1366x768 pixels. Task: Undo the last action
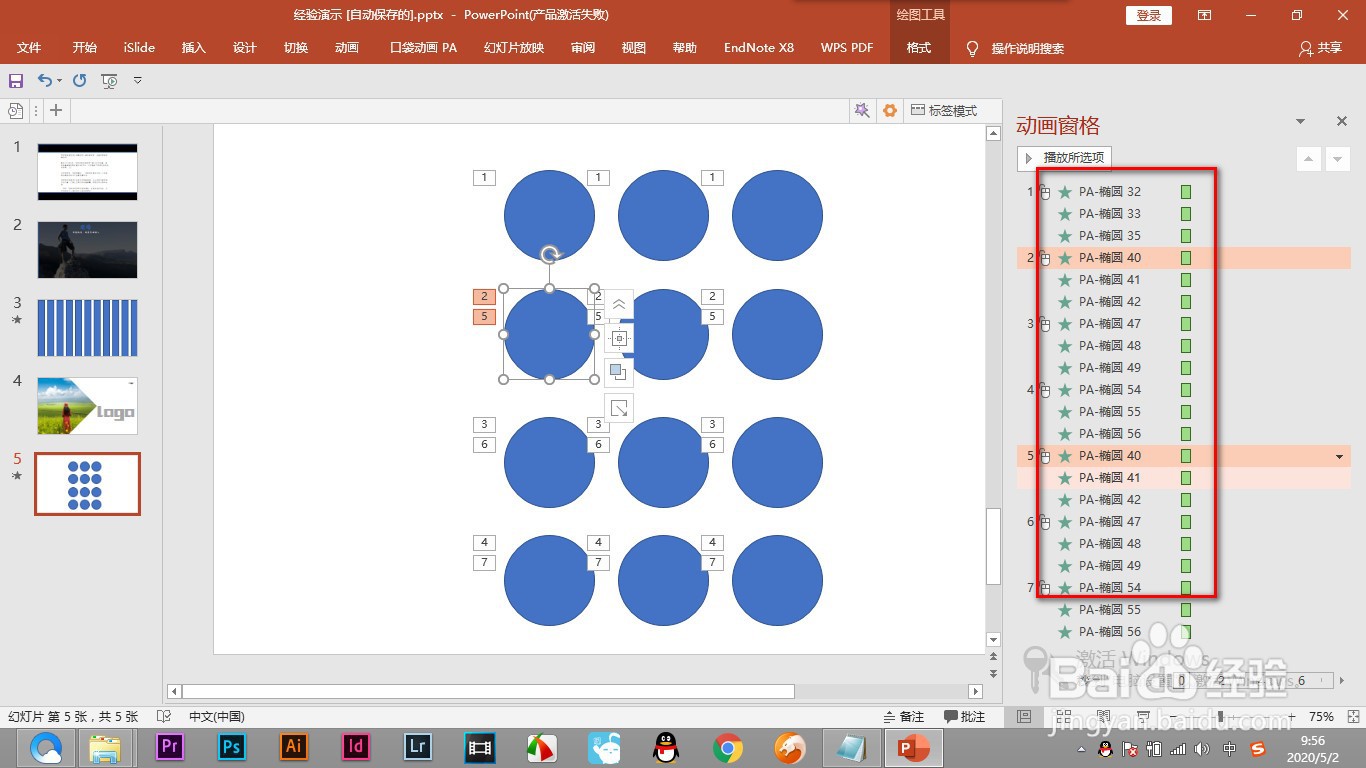click(x=44, y=80)
